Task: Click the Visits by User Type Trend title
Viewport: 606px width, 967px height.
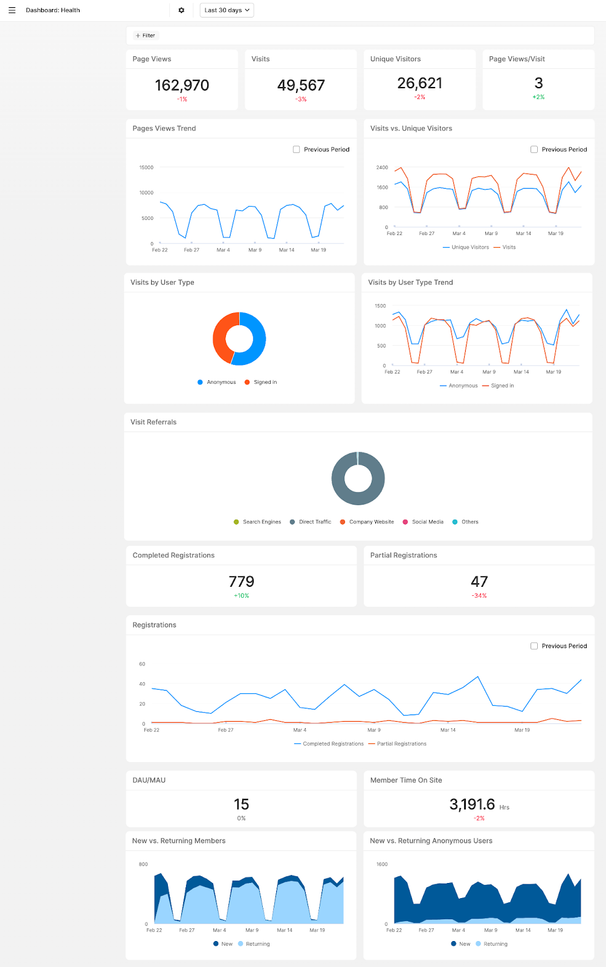Action: pyautogui.click(x=411, y=282)
